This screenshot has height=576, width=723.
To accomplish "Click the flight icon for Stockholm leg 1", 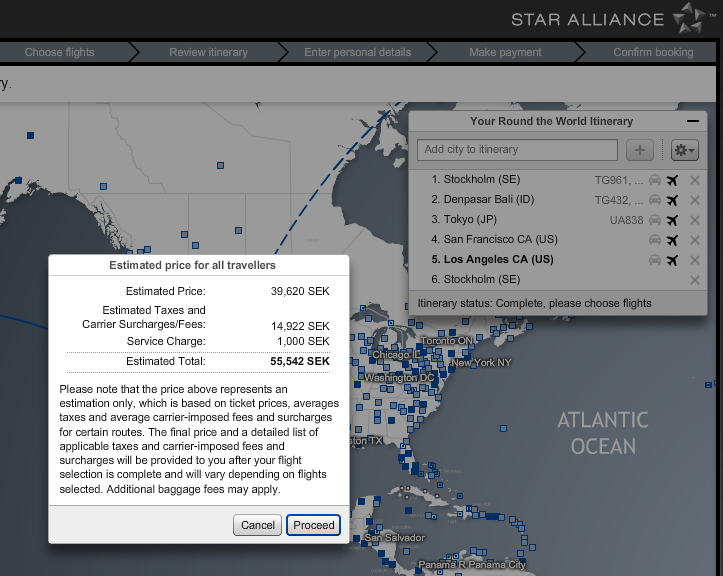I will (672, 180).
